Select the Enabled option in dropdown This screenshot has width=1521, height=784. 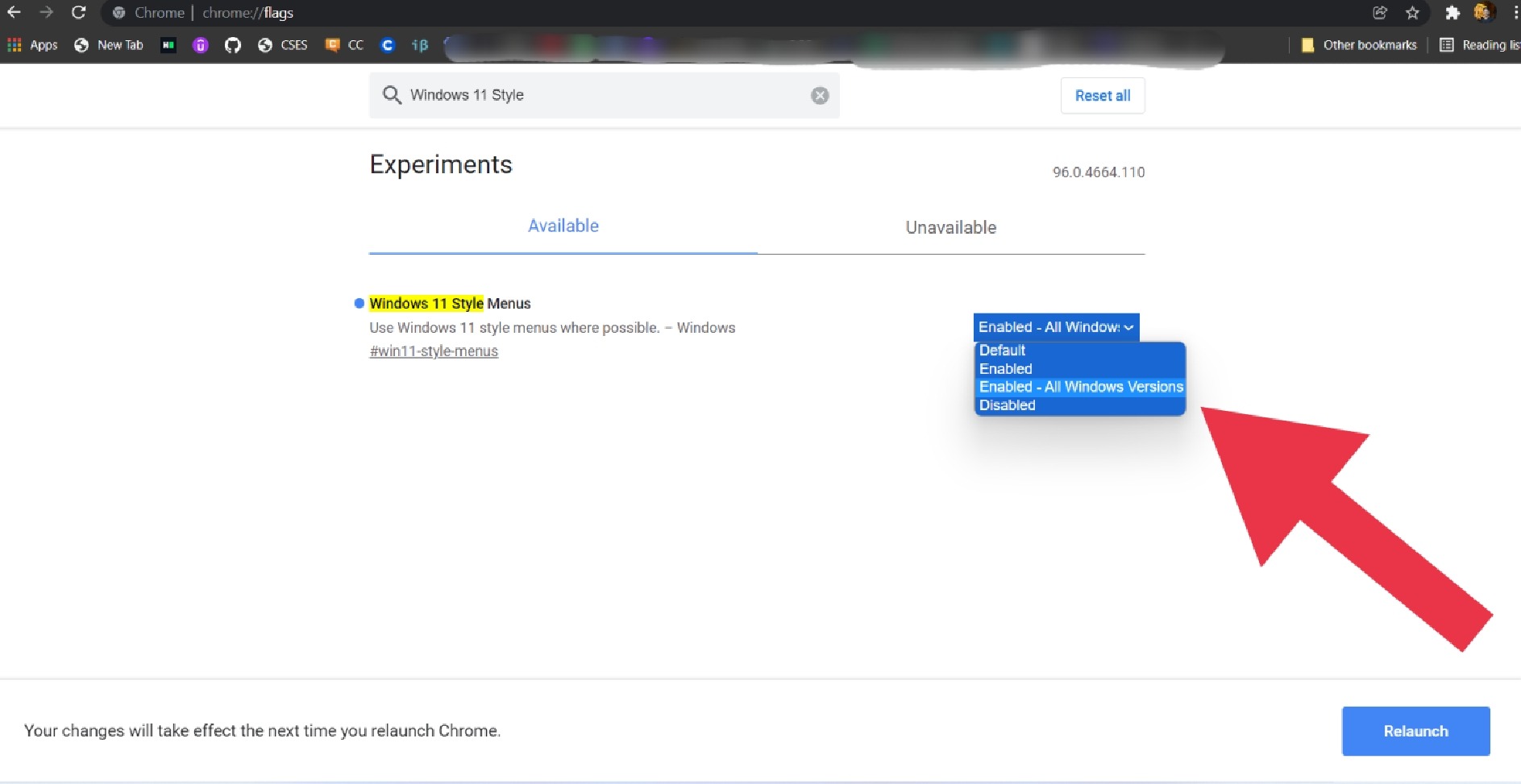1080,369
